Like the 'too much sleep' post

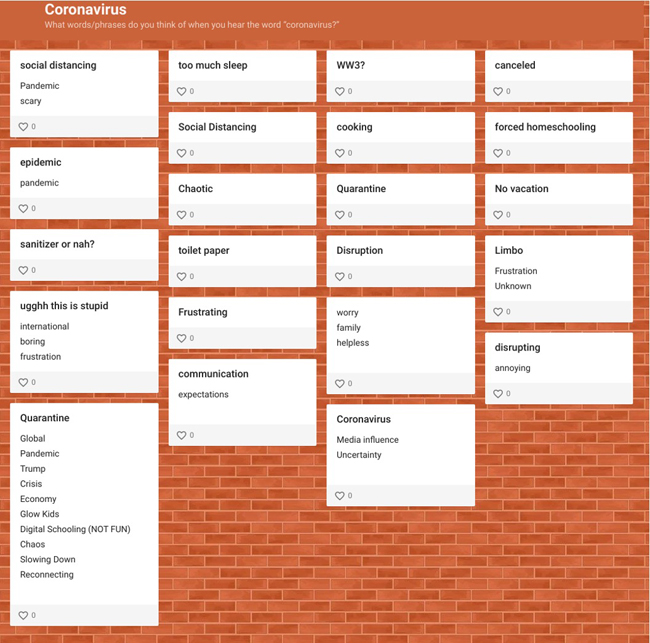182,91
